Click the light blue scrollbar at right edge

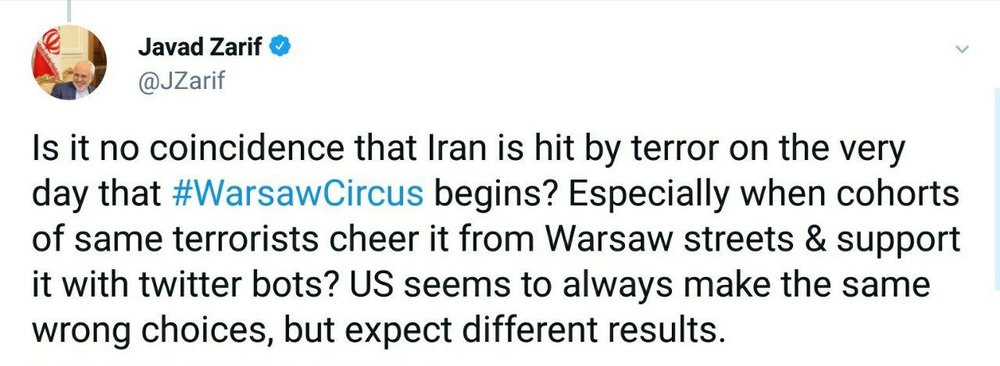tap(997, 226)
